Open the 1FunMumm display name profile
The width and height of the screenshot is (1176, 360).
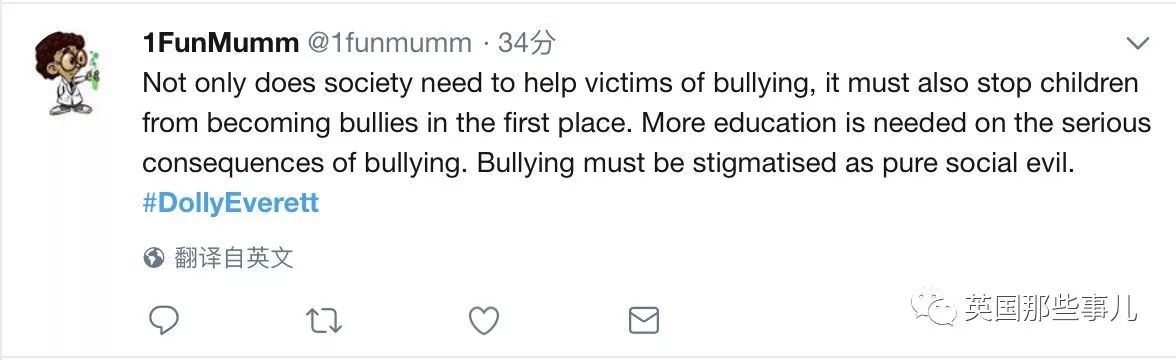(x=220, y=44)
